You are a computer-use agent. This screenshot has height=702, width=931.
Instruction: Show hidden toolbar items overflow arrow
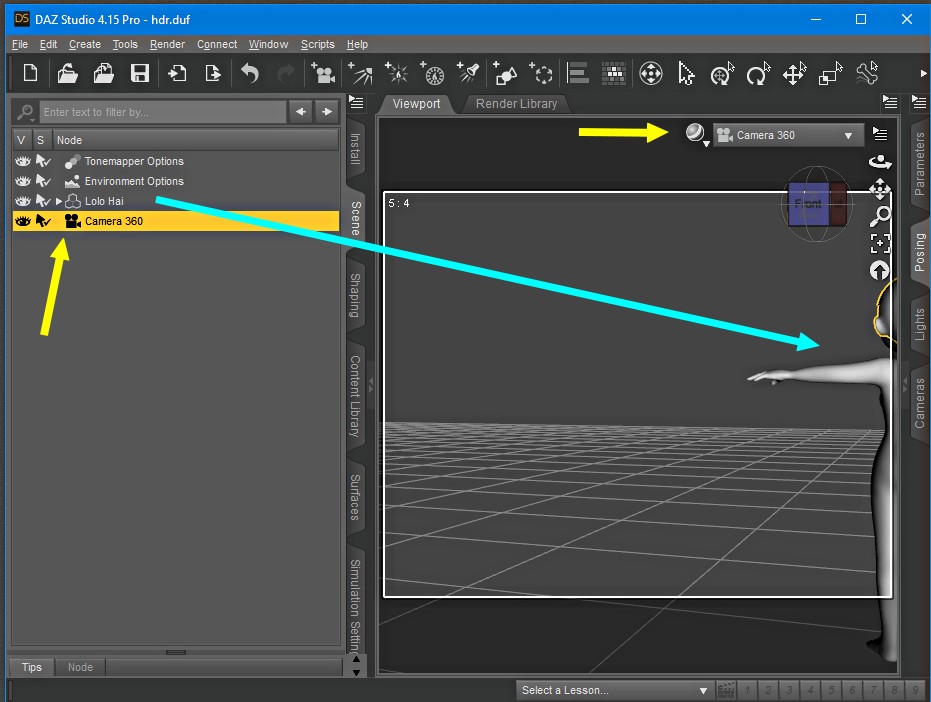point(923,74)
